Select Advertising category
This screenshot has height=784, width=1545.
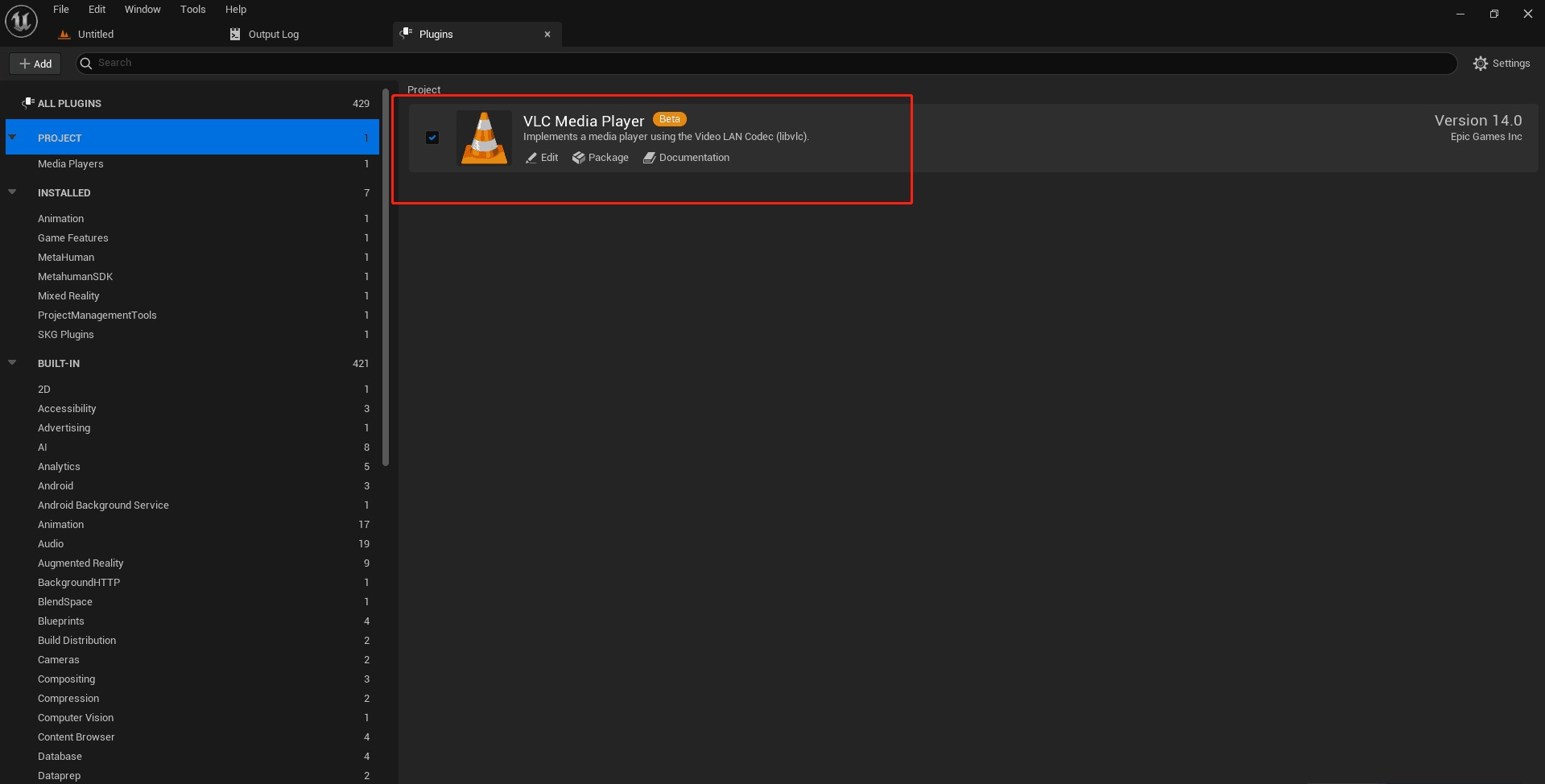(192, 427)
